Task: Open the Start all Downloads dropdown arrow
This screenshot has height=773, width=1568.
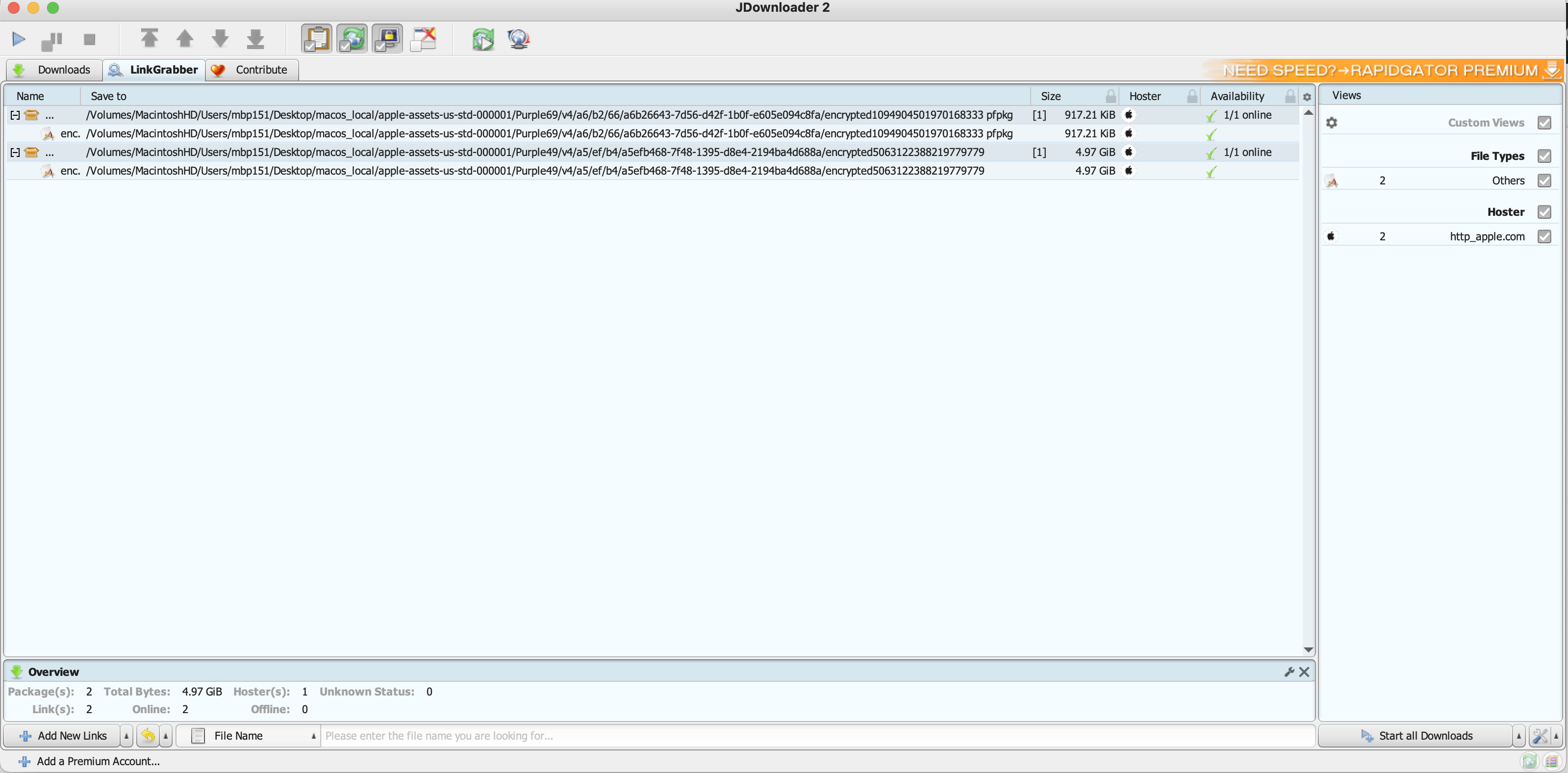Action: point(1518,736)
